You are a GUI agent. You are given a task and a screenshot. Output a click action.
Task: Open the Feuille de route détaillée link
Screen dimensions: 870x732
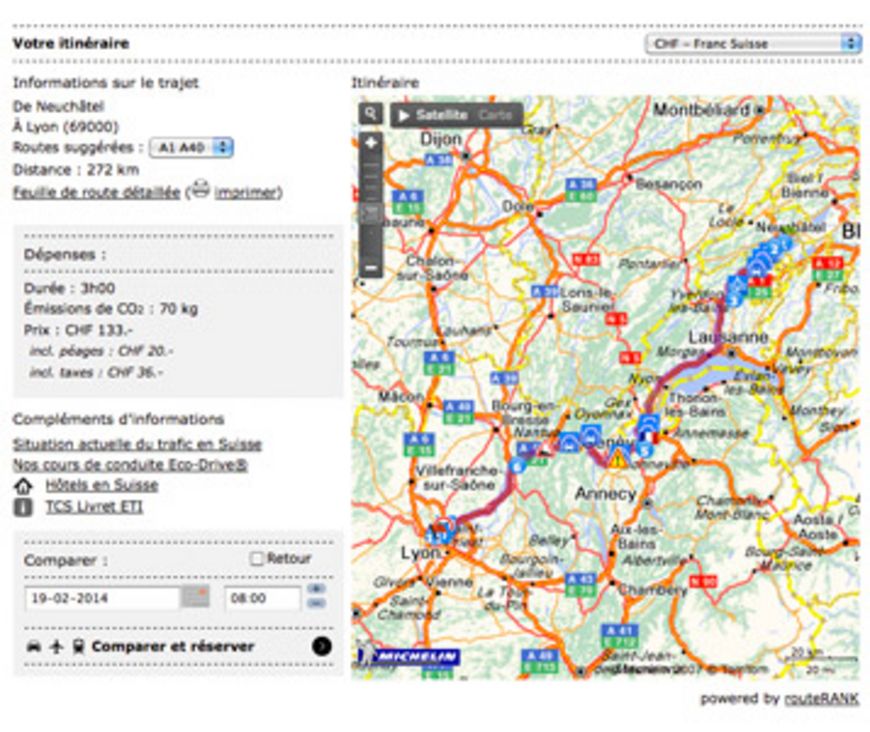(x=97, y=193)
